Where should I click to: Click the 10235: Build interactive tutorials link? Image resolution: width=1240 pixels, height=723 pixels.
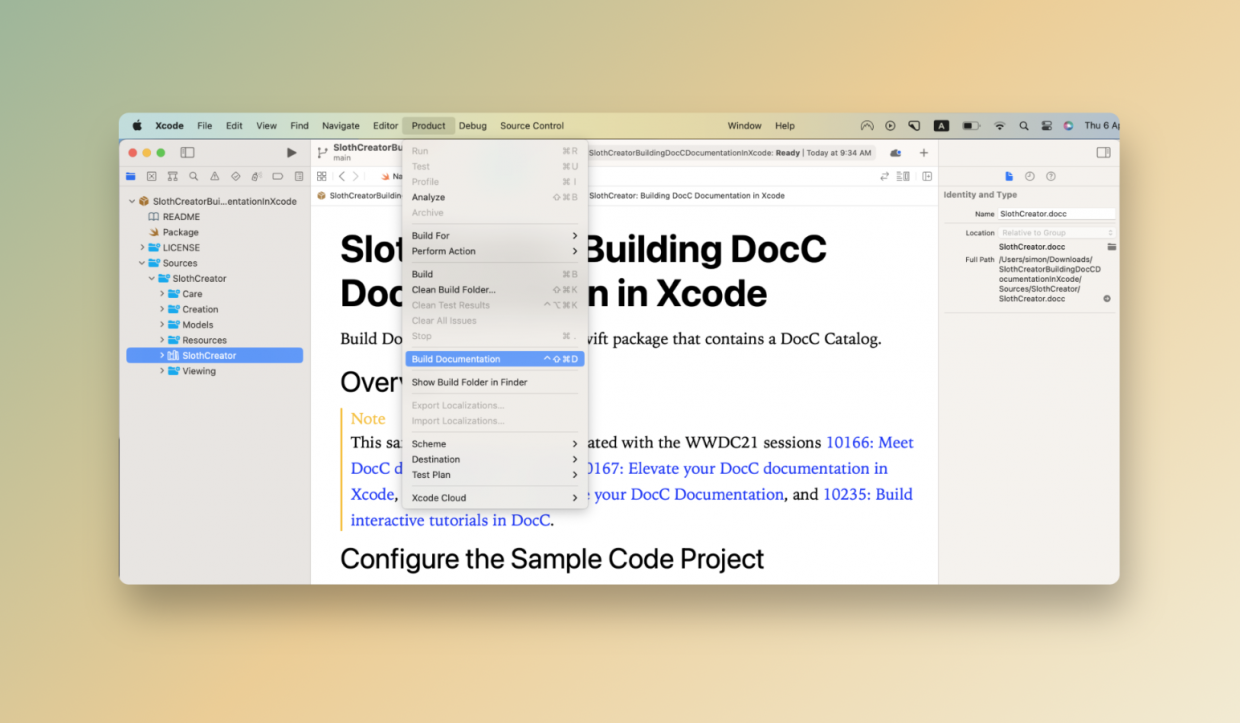868,494
